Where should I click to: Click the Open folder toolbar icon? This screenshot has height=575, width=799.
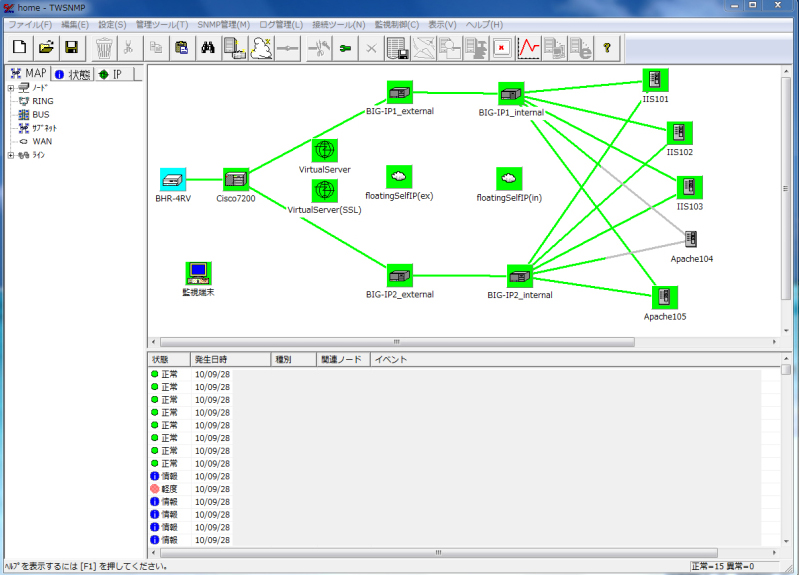tap(46, 47)
